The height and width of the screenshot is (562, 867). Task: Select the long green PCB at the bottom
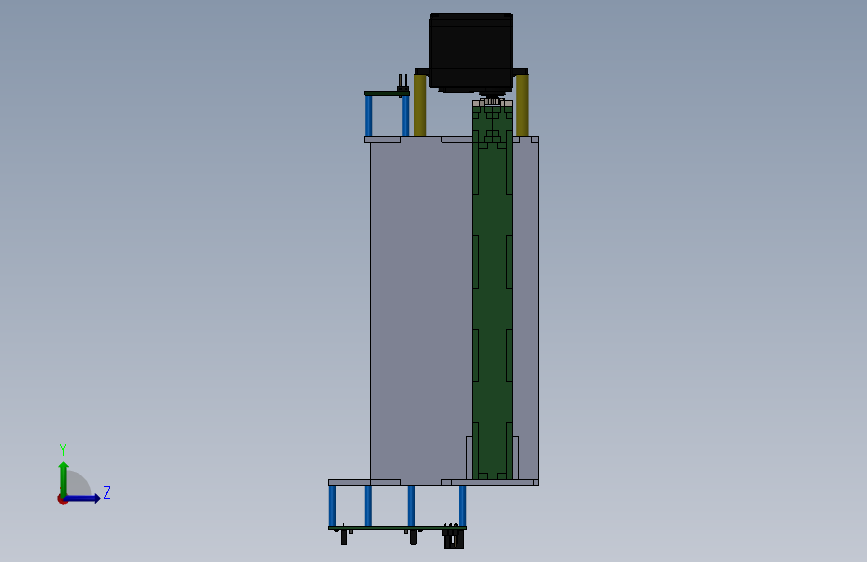coord(397,528)
